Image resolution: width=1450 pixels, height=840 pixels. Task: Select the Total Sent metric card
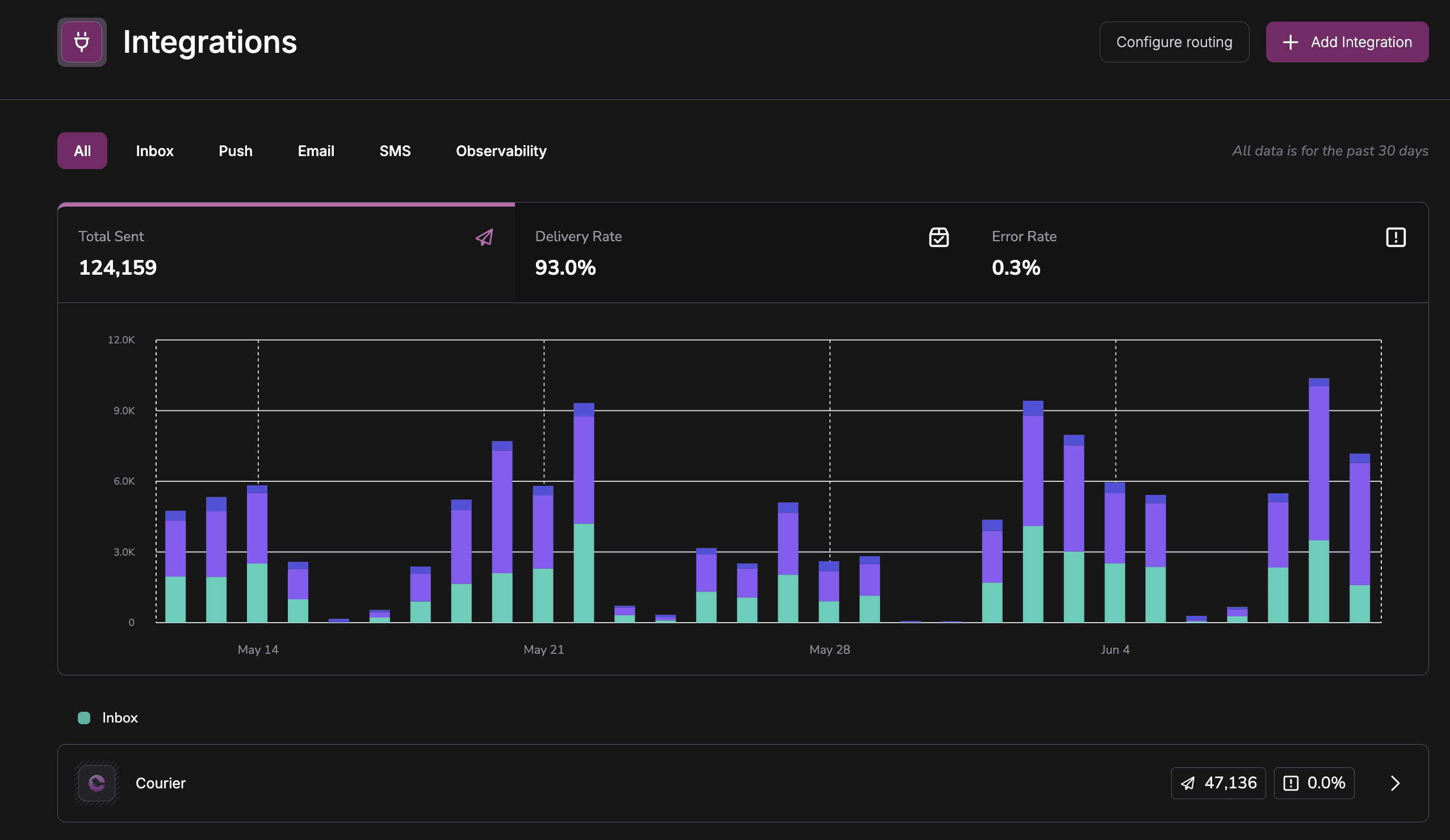point(286,253)
